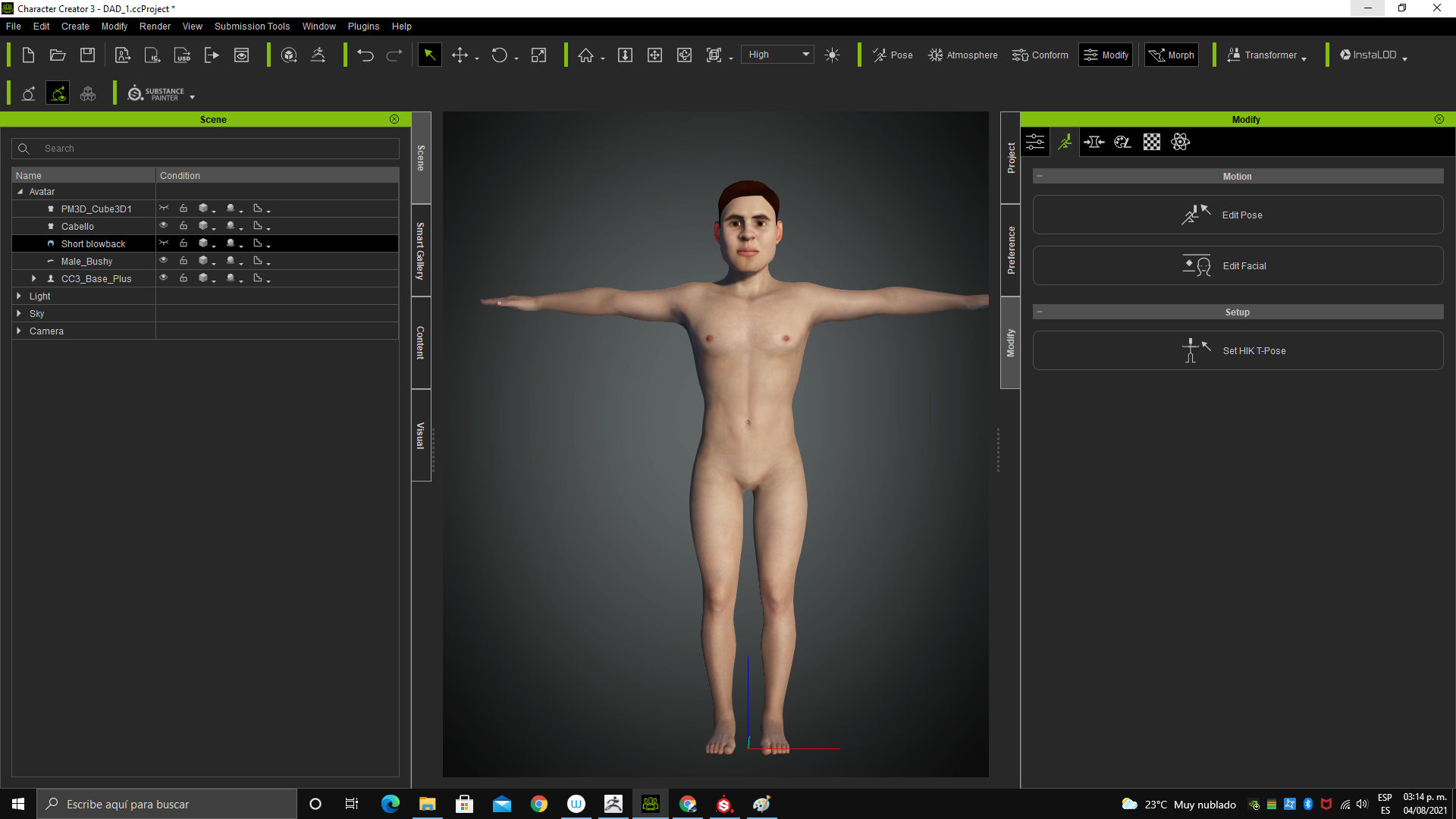Collapse the Avatar tree node
Screen dimensions: 1456x819
(20, 192)
